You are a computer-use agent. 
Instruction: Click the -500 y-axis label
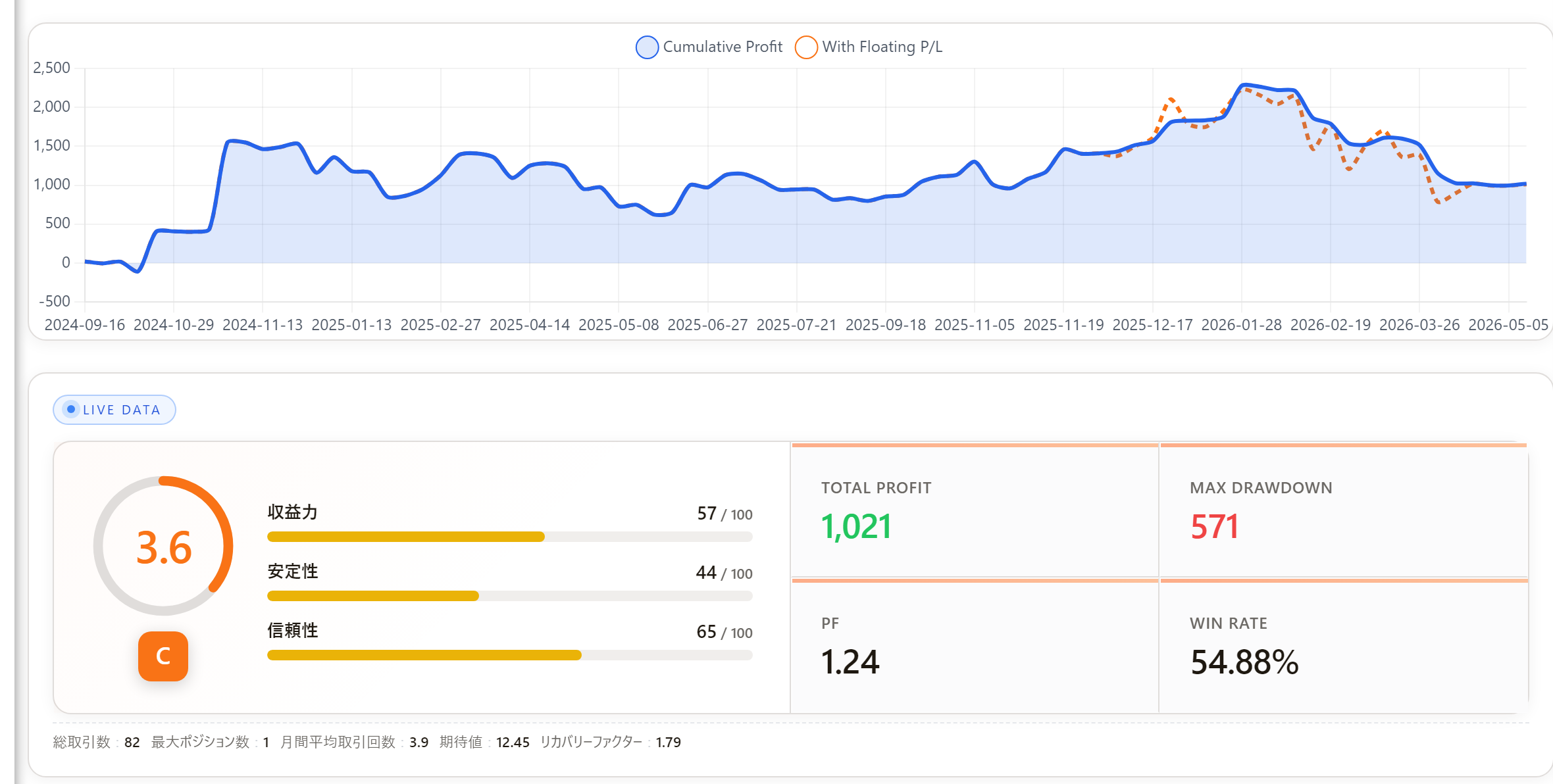[x=55, y=301]
